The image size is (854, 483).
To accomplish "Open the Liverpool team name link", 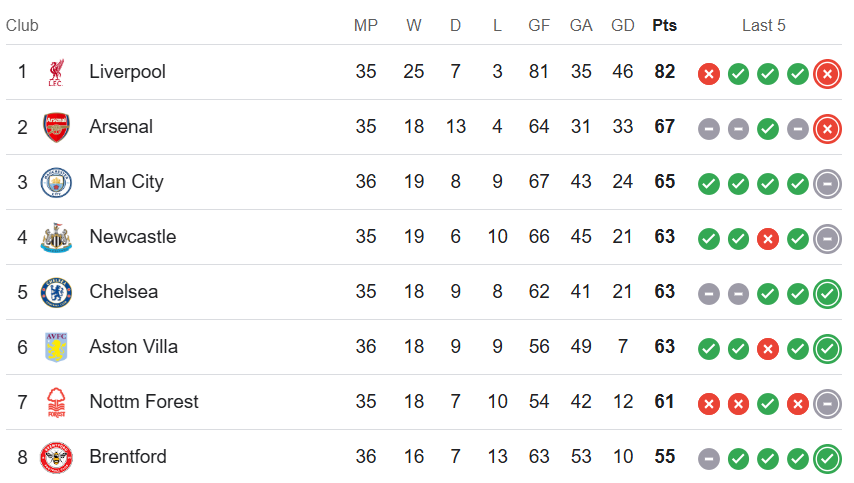I will click(127, 72).
